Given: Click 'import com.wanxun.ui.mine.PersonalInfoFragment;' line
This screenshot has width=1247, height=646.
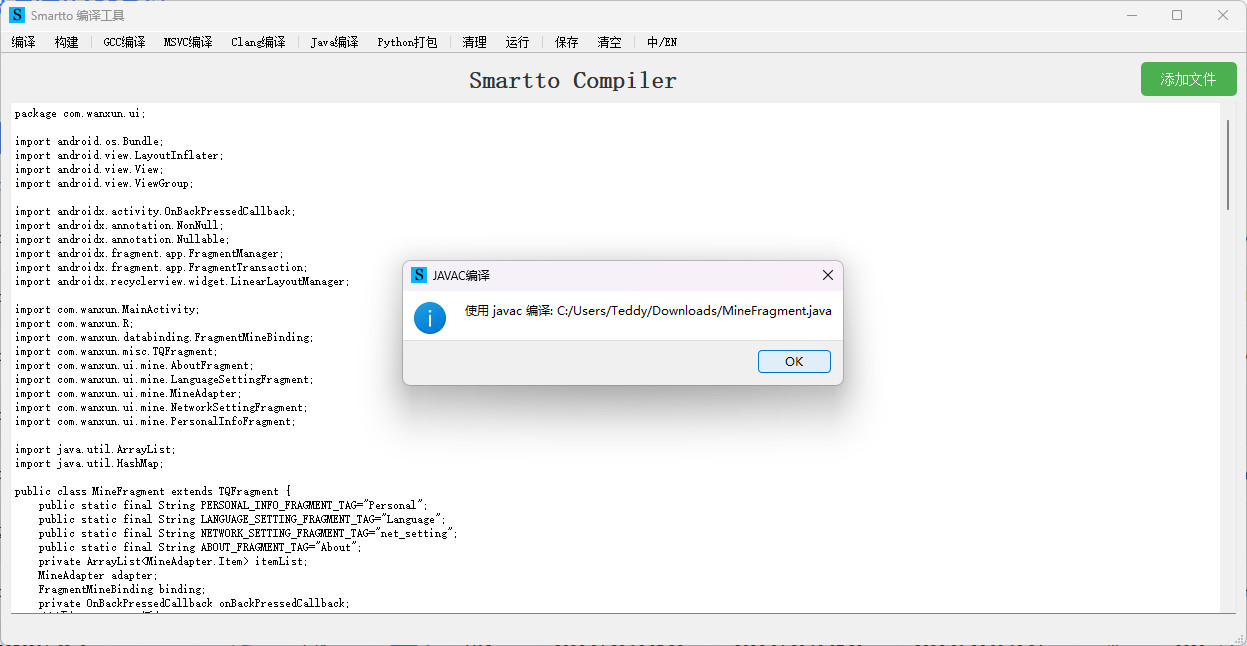Looking at the screenshot, I should point(155,421).
